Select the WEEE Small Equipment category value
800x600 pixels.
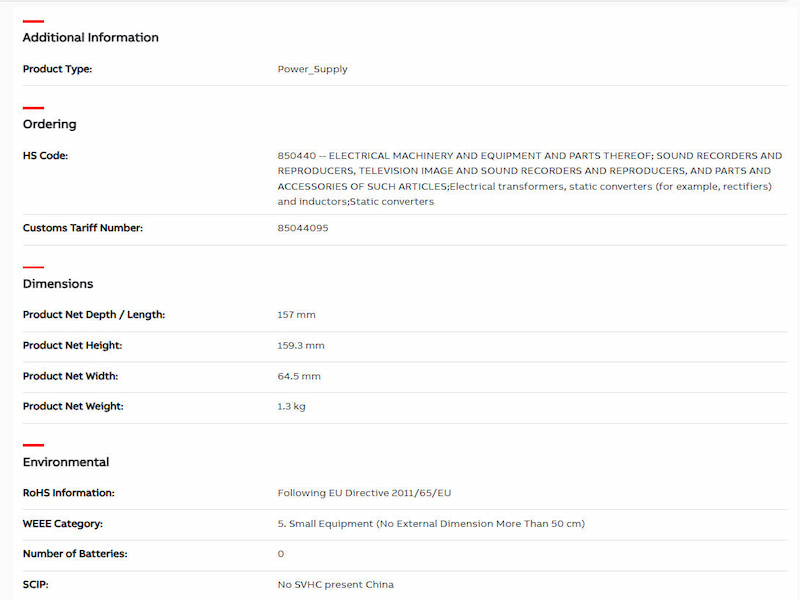pyautogui.click(x=430, y=524)
